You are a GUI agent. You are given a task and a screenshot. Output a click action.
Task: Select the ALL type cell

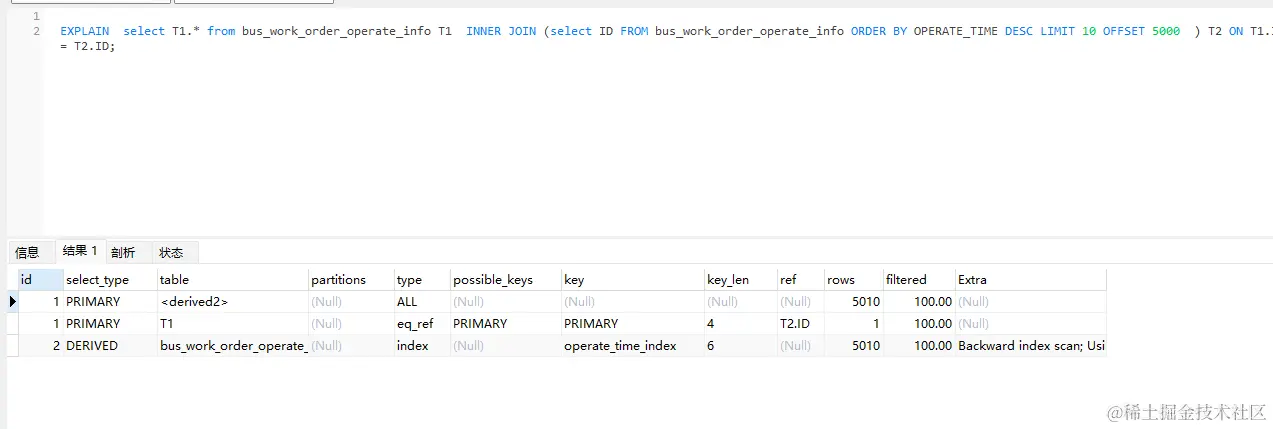(422, 301)
